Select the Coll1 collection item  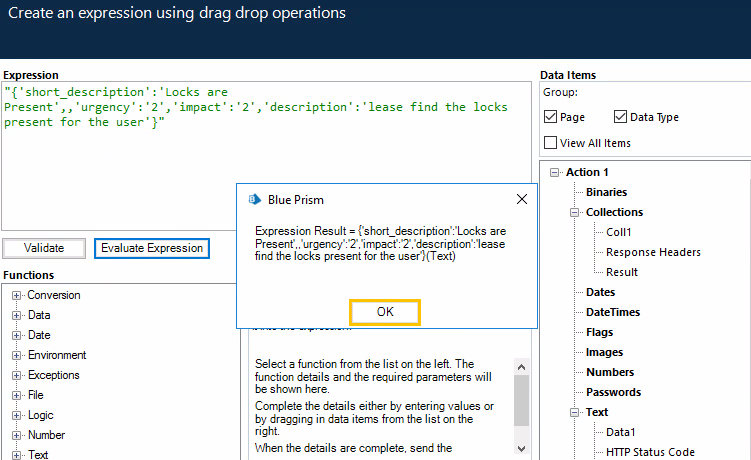(x=619, y=232)
